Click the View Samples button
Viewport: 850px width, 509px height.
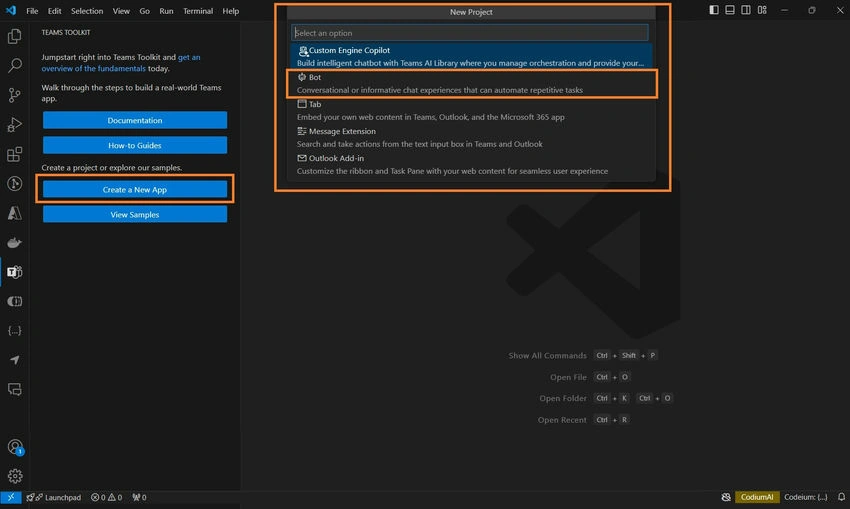pyautogui.click(x=135, y=215)
